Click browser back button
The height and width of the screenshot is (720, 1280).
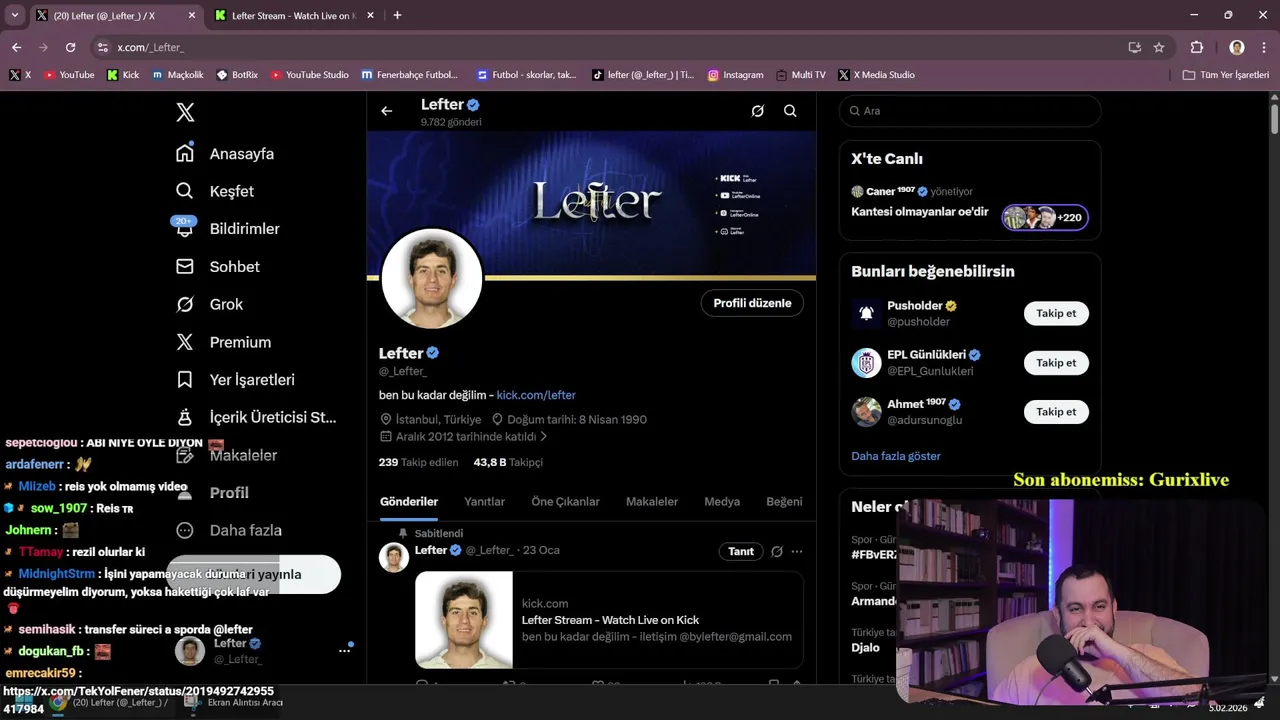(x=16, y=47)
